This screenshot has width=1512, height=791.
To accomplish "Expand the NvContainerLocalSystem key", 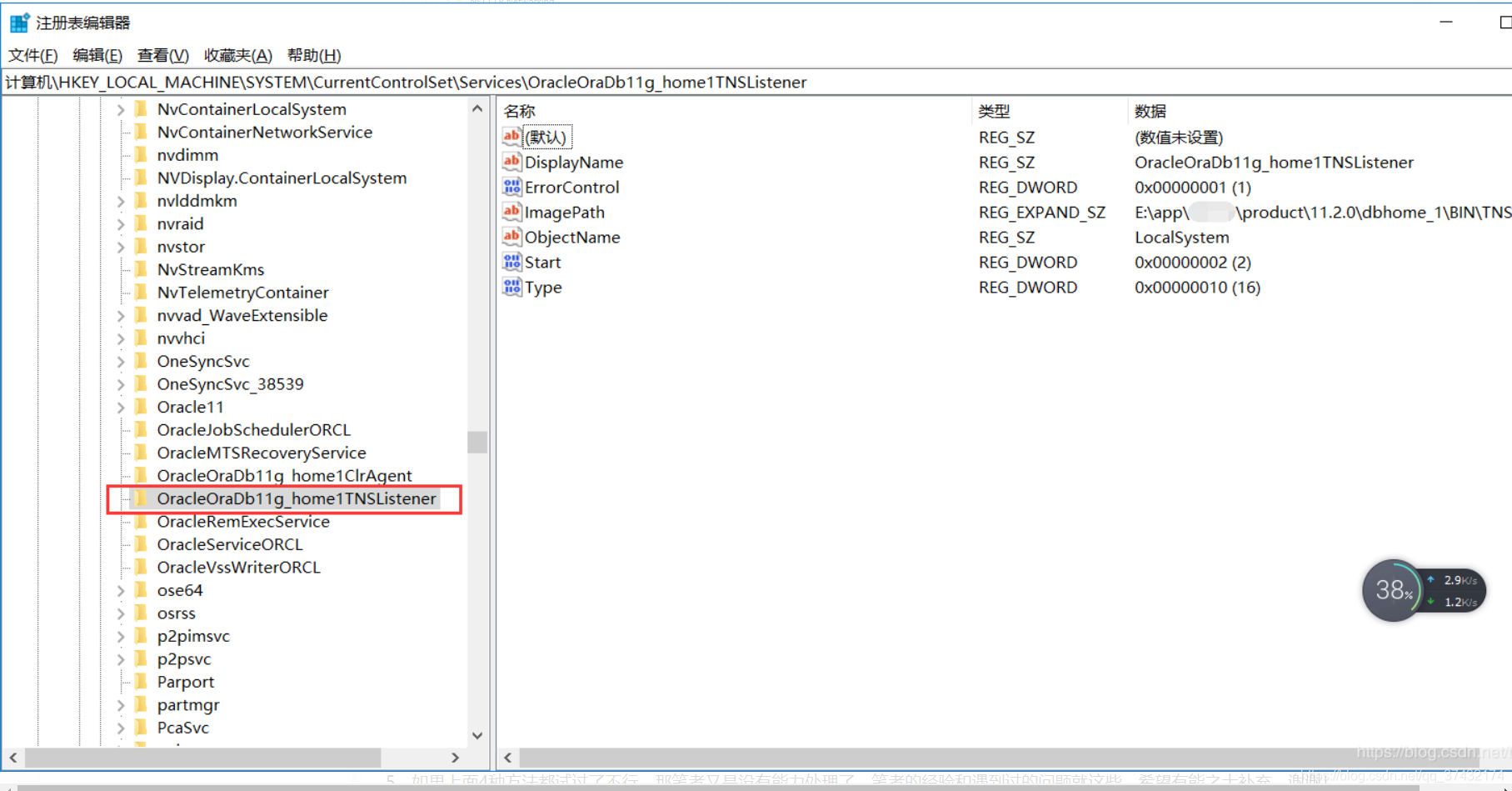I will [120, 109].
